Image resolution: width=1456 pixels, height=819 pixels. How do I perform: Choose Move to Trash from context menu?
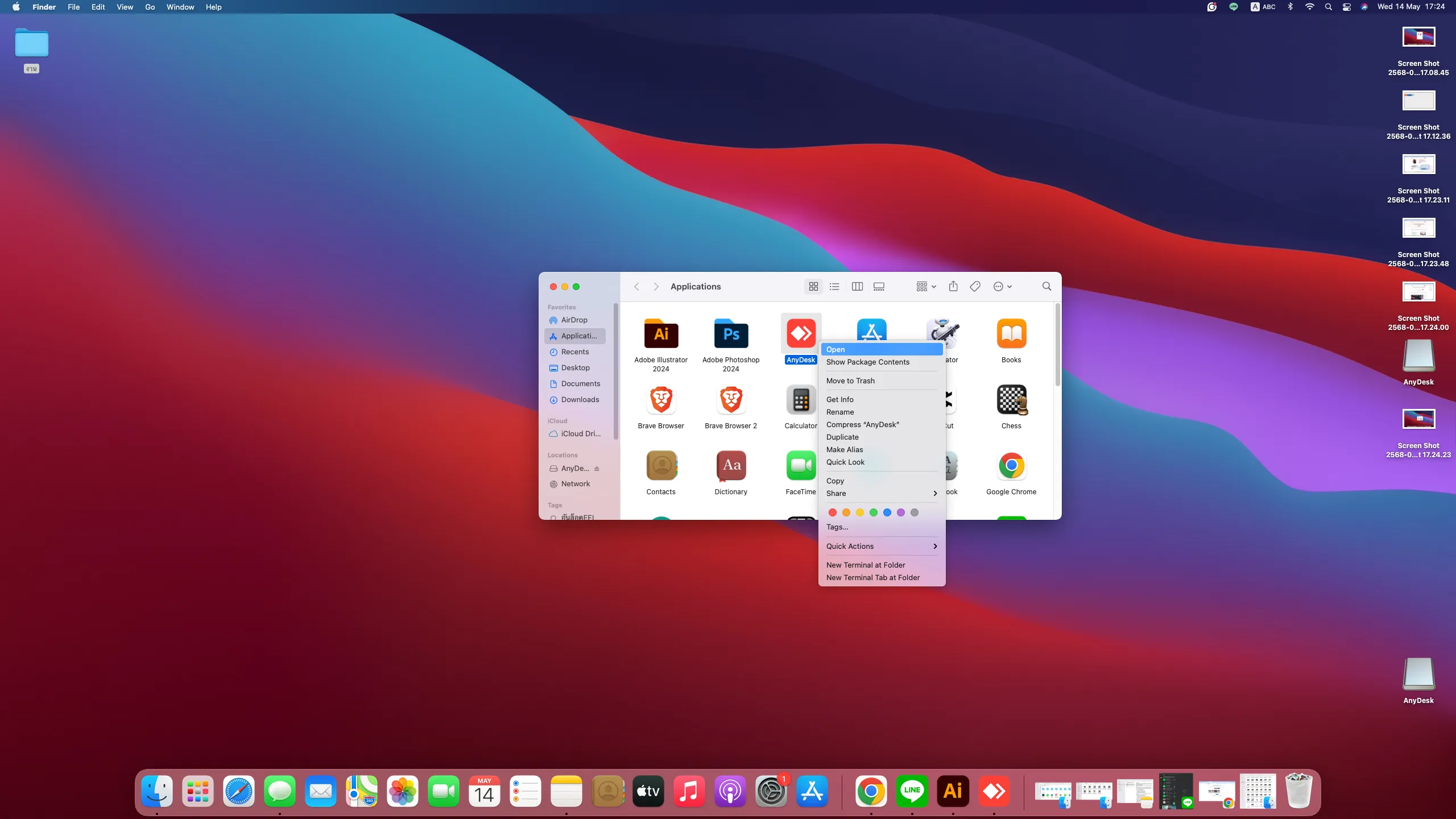tap(850, 381)
